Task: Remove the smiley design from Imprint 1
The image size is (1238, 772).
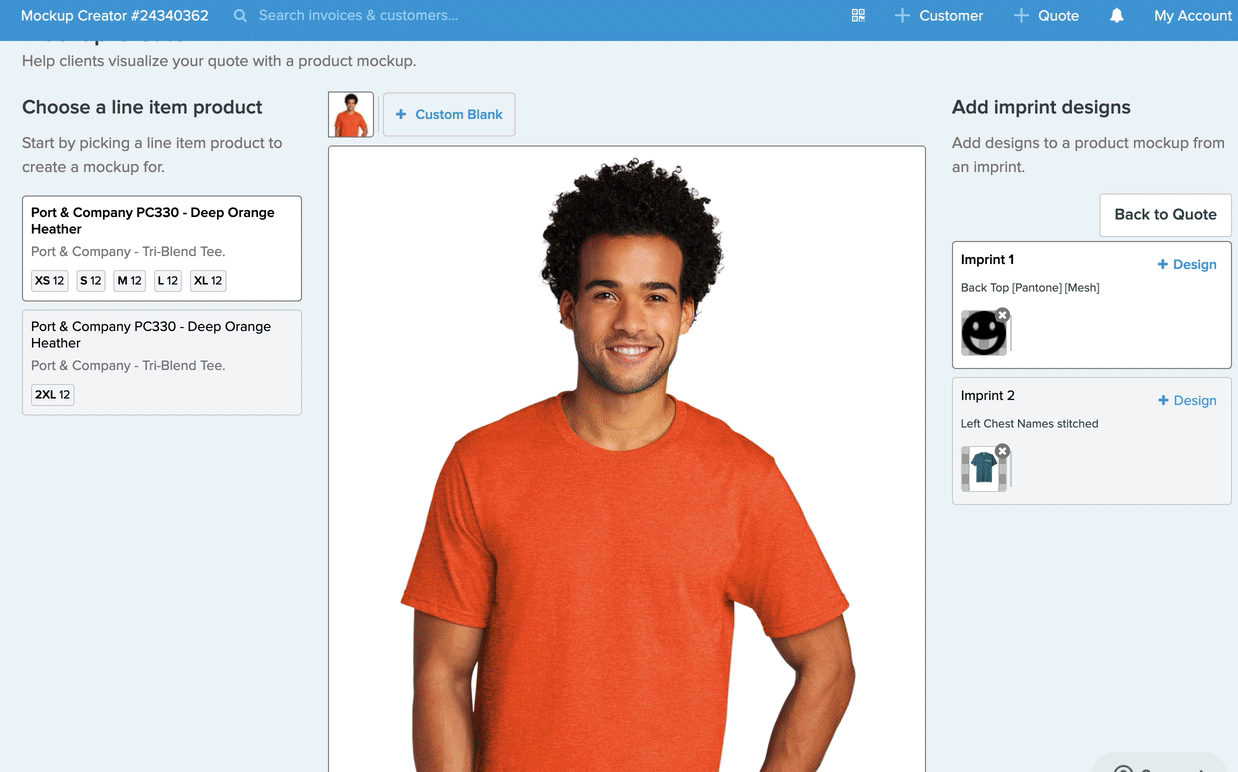Action: click(x=1002, y=315)
